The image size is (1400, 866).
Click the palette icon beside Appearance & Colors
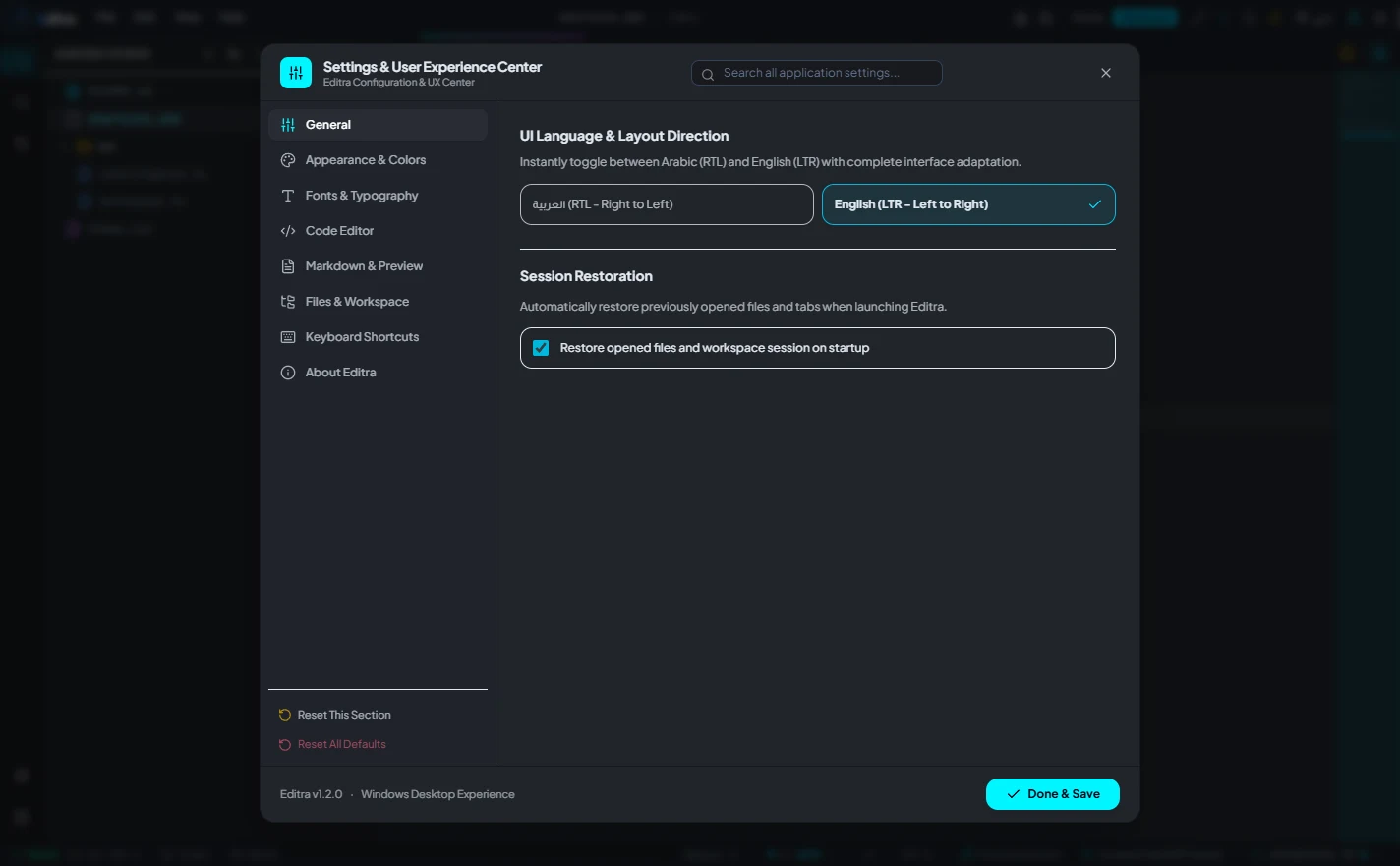(288, 160)
